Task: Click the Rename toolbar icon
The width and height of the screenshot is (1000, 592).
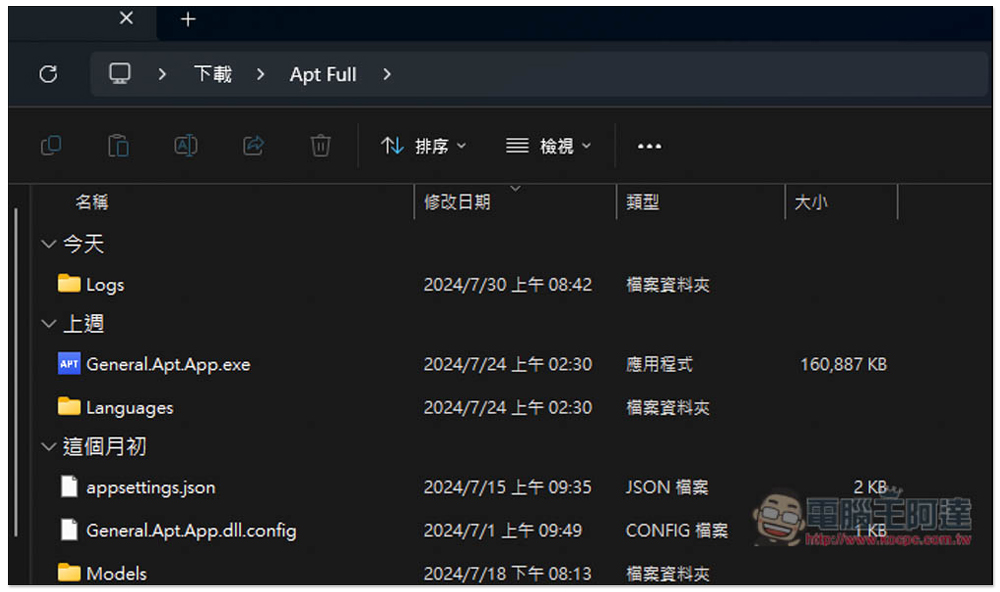Action: [x=186, y=145]
